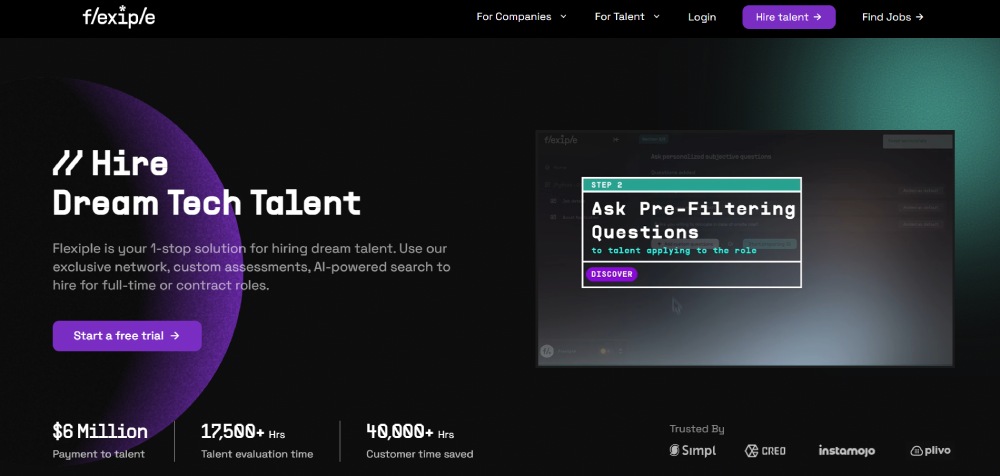Click the CRED logo
Screen dimensions: 1000x476
point(765,450)
